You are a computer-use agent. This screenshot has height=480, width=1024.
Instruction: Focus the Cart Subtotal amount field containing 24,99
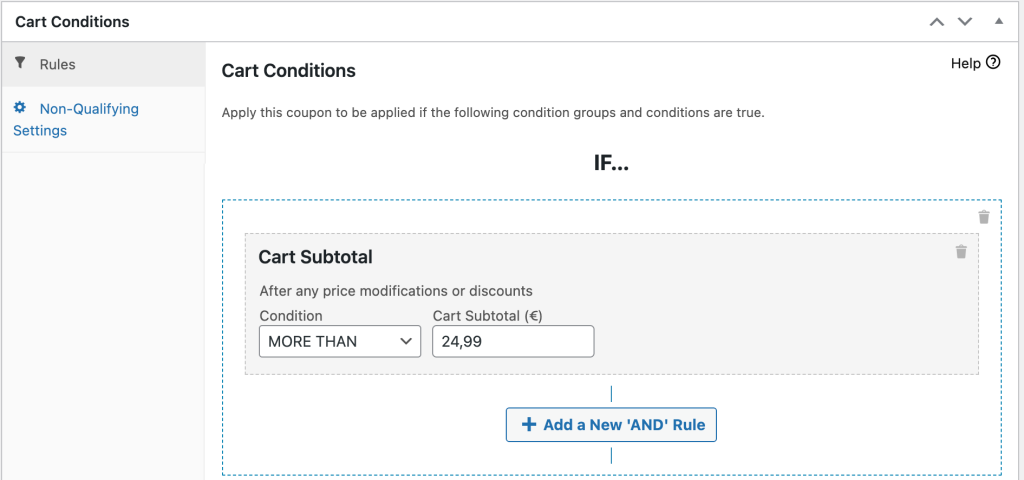click(x=513, y=342)
